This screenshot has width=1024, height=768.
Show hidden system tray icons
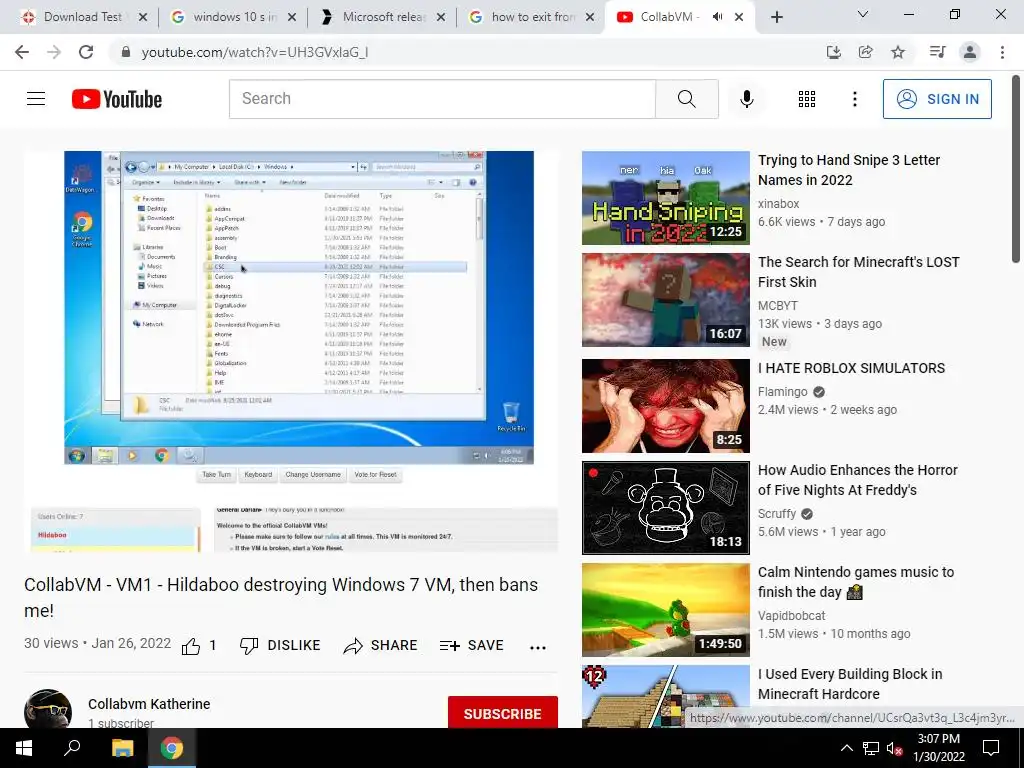pyautogui.click(x=846, y=748)
